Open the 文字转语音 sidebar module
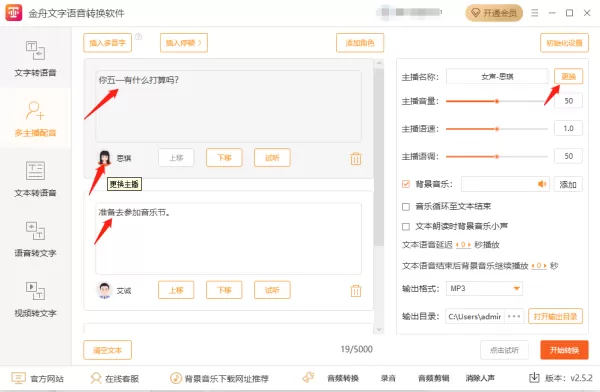 [35, 58]
